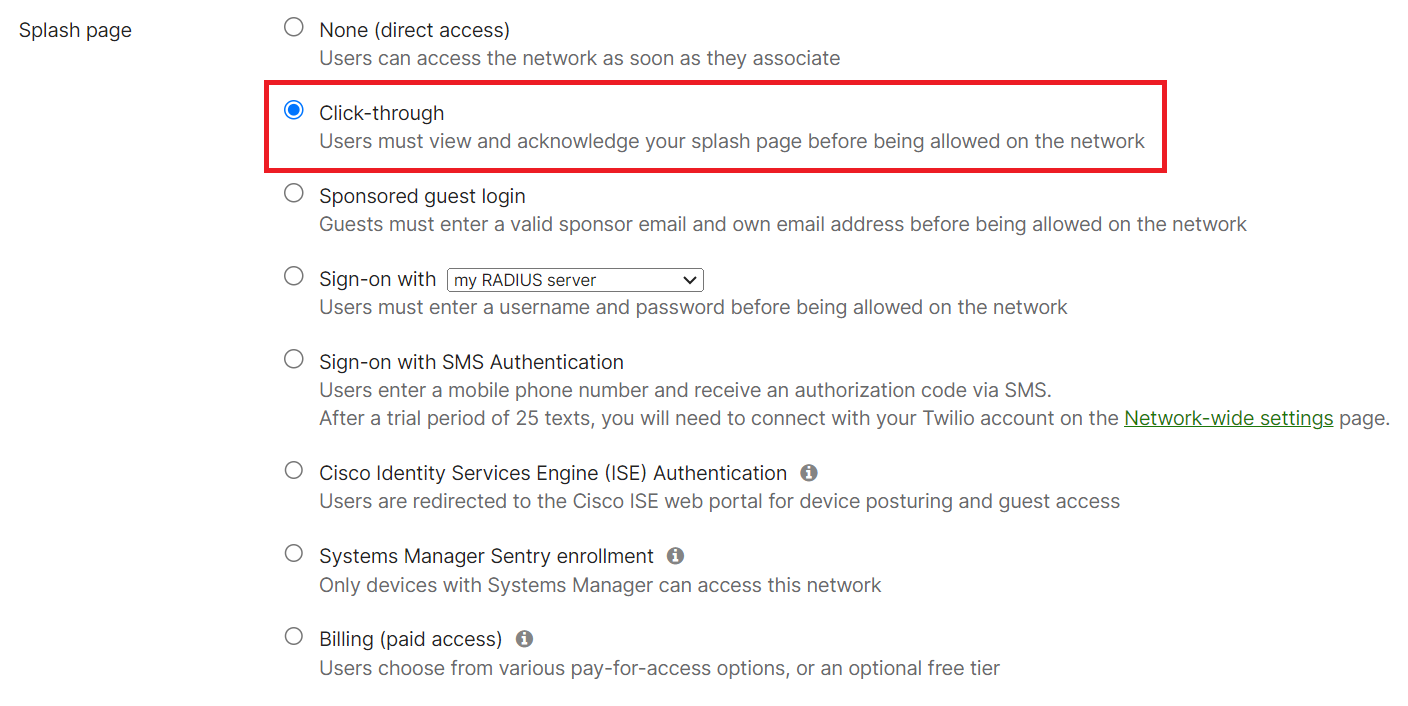This screenshot has width=1408, height=706.
Task: Select Cisco Identity Services Engine radio button
Action: (294, 470)
